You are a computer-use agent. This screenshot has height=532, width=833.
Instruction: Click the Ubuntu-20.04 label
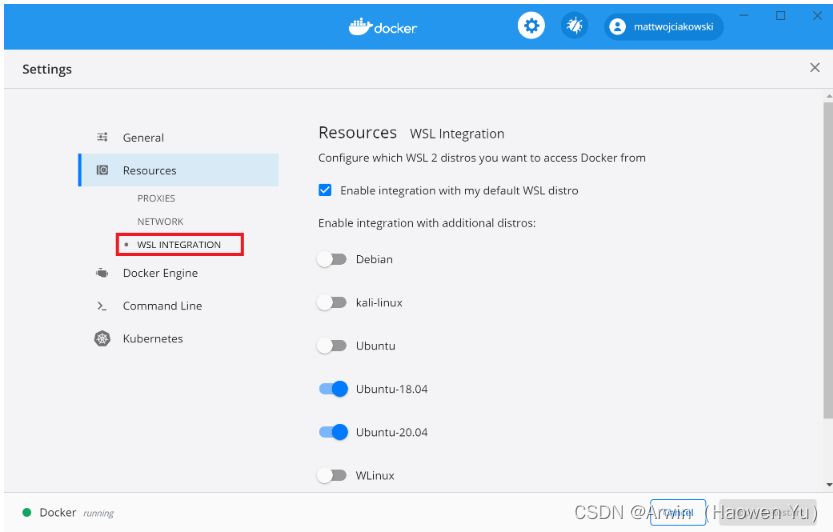click(x=392, y=432)
